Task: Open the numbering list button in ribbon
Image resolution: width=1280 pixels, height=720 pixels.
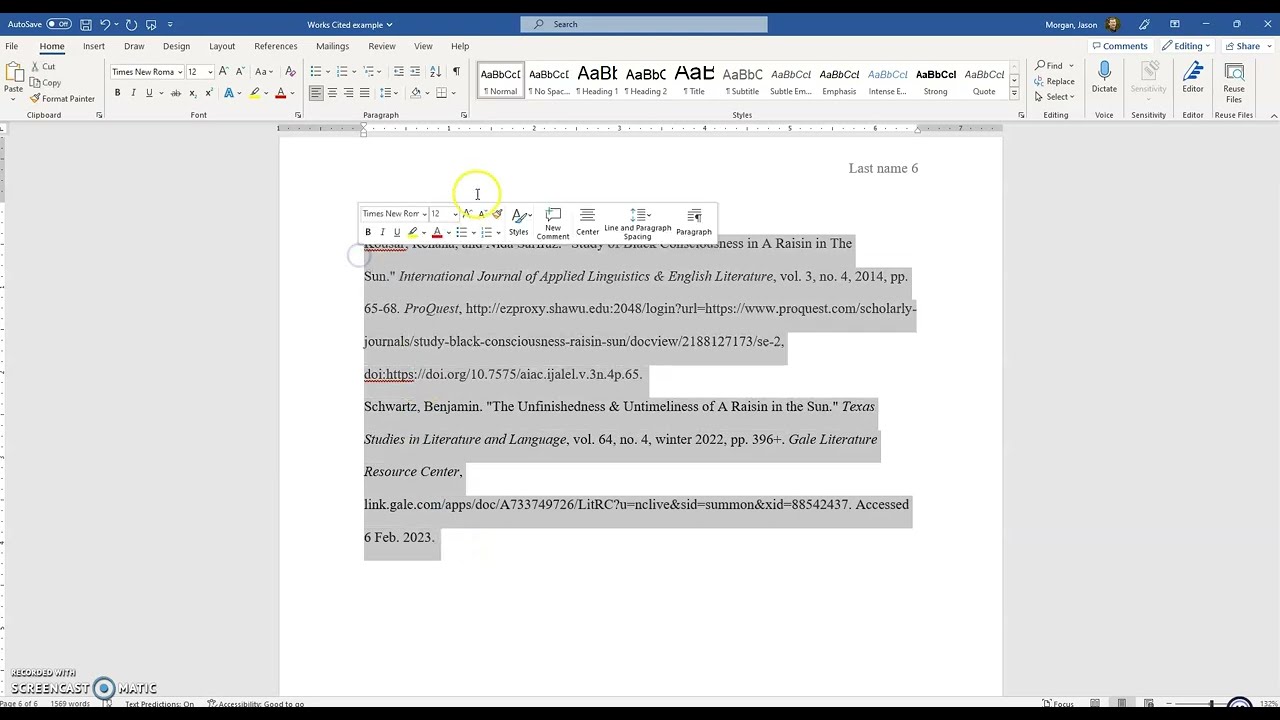Action: point(341,72)
